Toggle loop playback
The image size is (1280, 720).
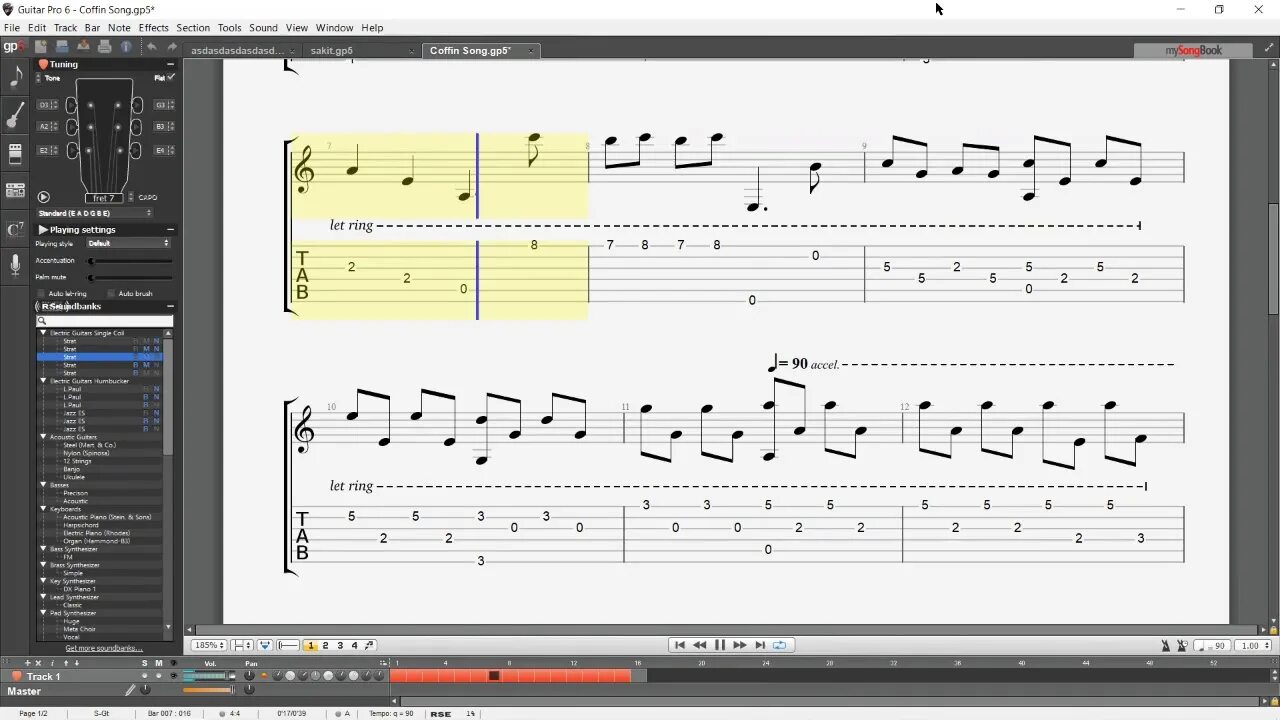[780, 645]
